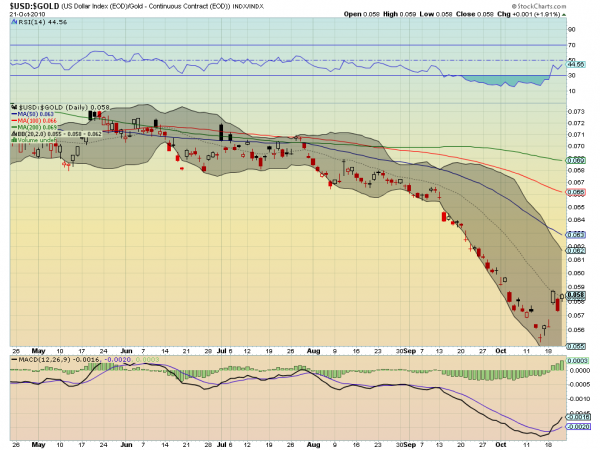Image resolution: width=600 pixels, height=450 pixels.
Task: Click the 70 level on RSI axis
Action: point(572,45)
